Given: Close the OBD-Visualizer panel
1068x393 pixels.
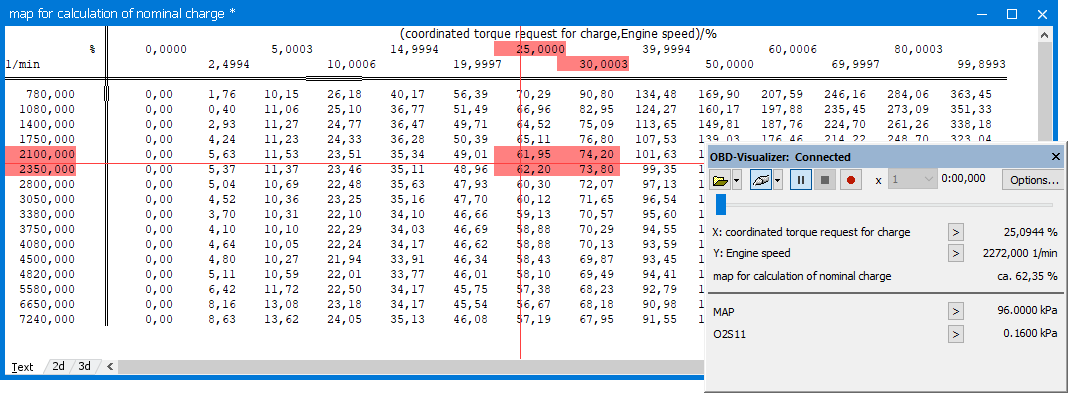Looking at the screenshot, I should tap(1056, 157).
